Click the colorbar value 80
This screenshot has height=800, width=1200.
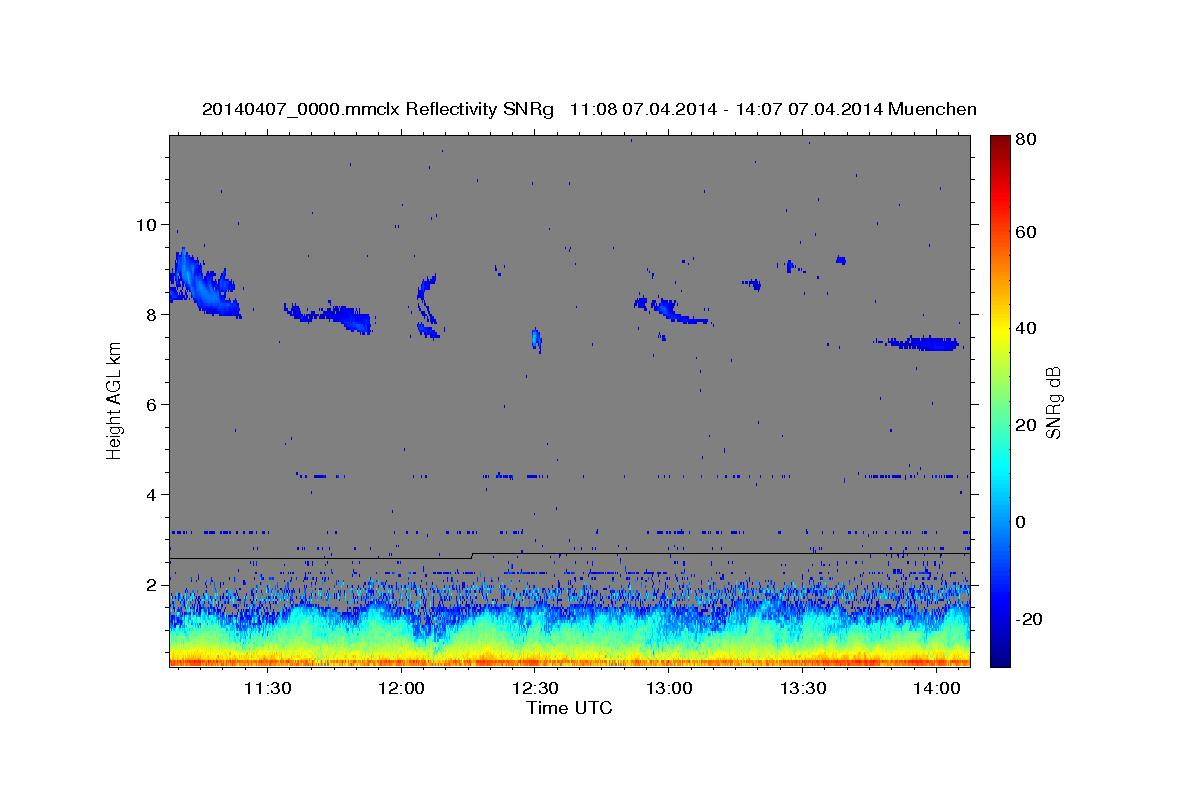tap(1028, 139)
